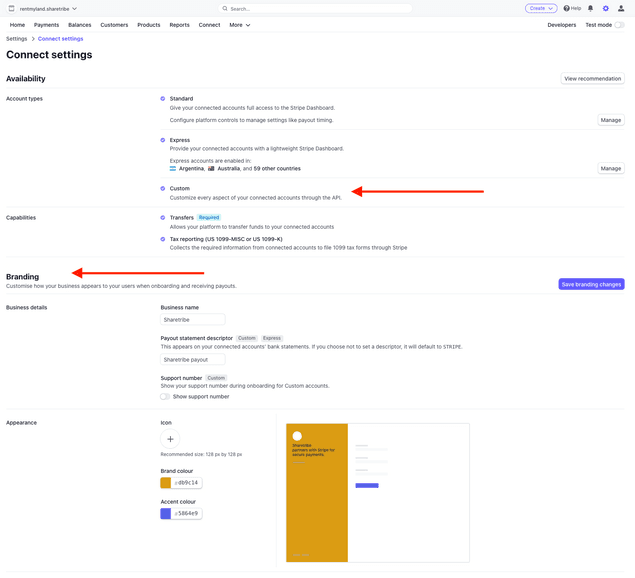The width and height of the screenshot is (635, 578).
Task: Click the Standard account type checkmark
Action: [163, 99]
